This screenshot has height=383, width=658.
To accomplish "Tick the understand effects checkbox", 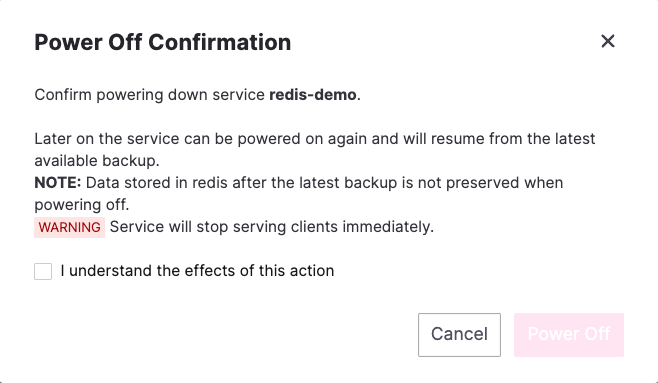I will pyautogui.click(x=43, y=271).
